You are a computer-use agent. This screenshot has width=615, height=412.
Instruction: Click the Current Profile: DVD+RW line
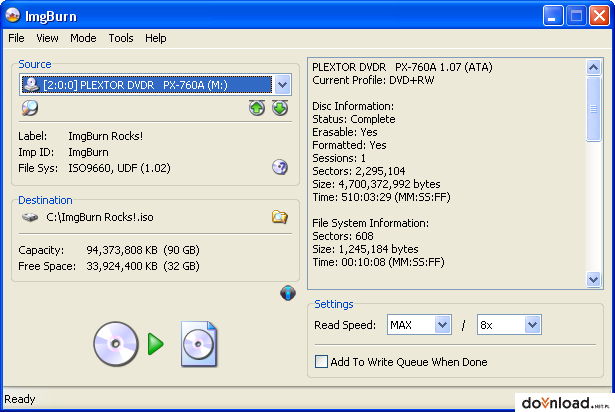(373, 80)
